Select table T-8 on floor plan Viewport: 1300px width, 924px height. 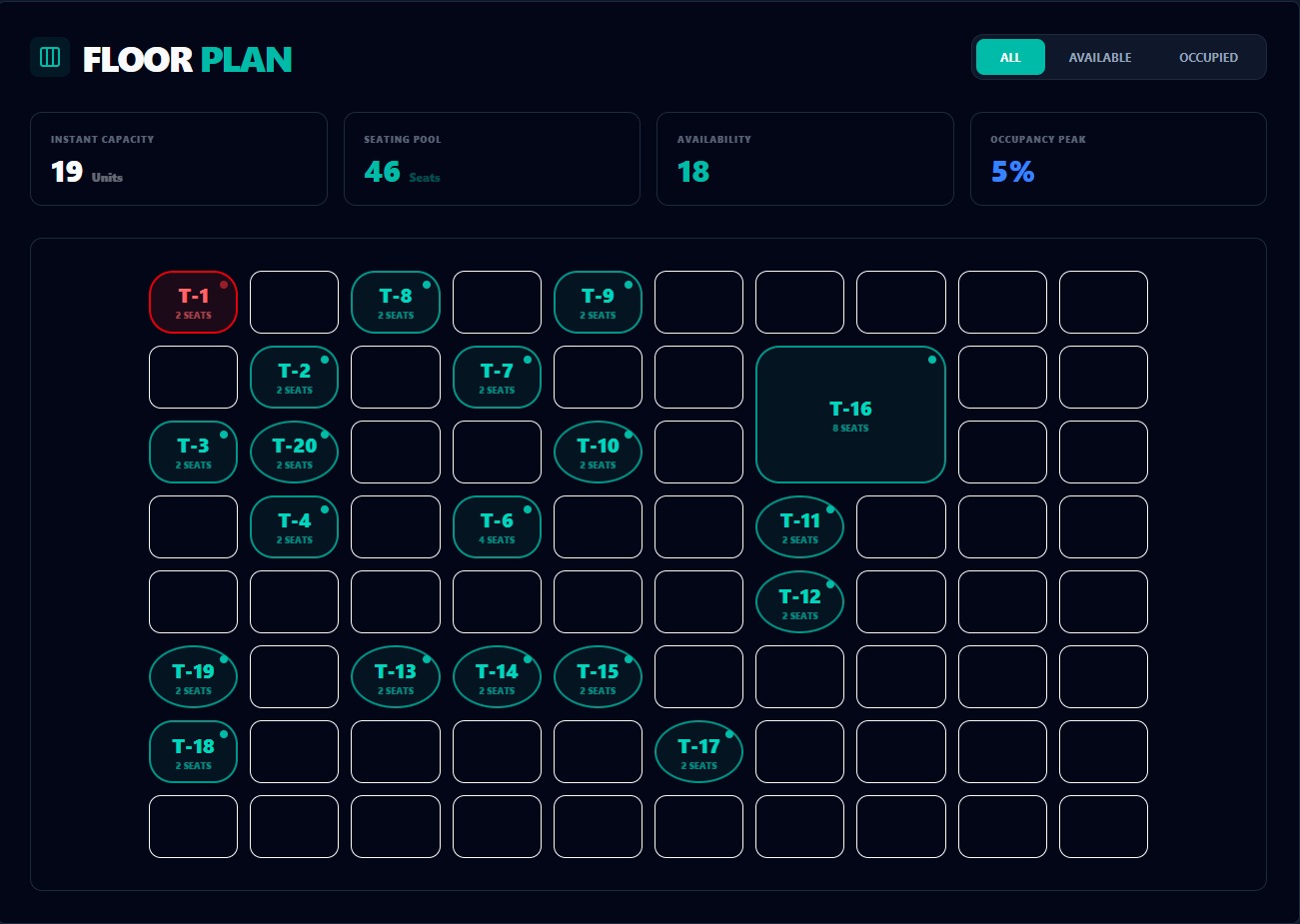(395, 302)
